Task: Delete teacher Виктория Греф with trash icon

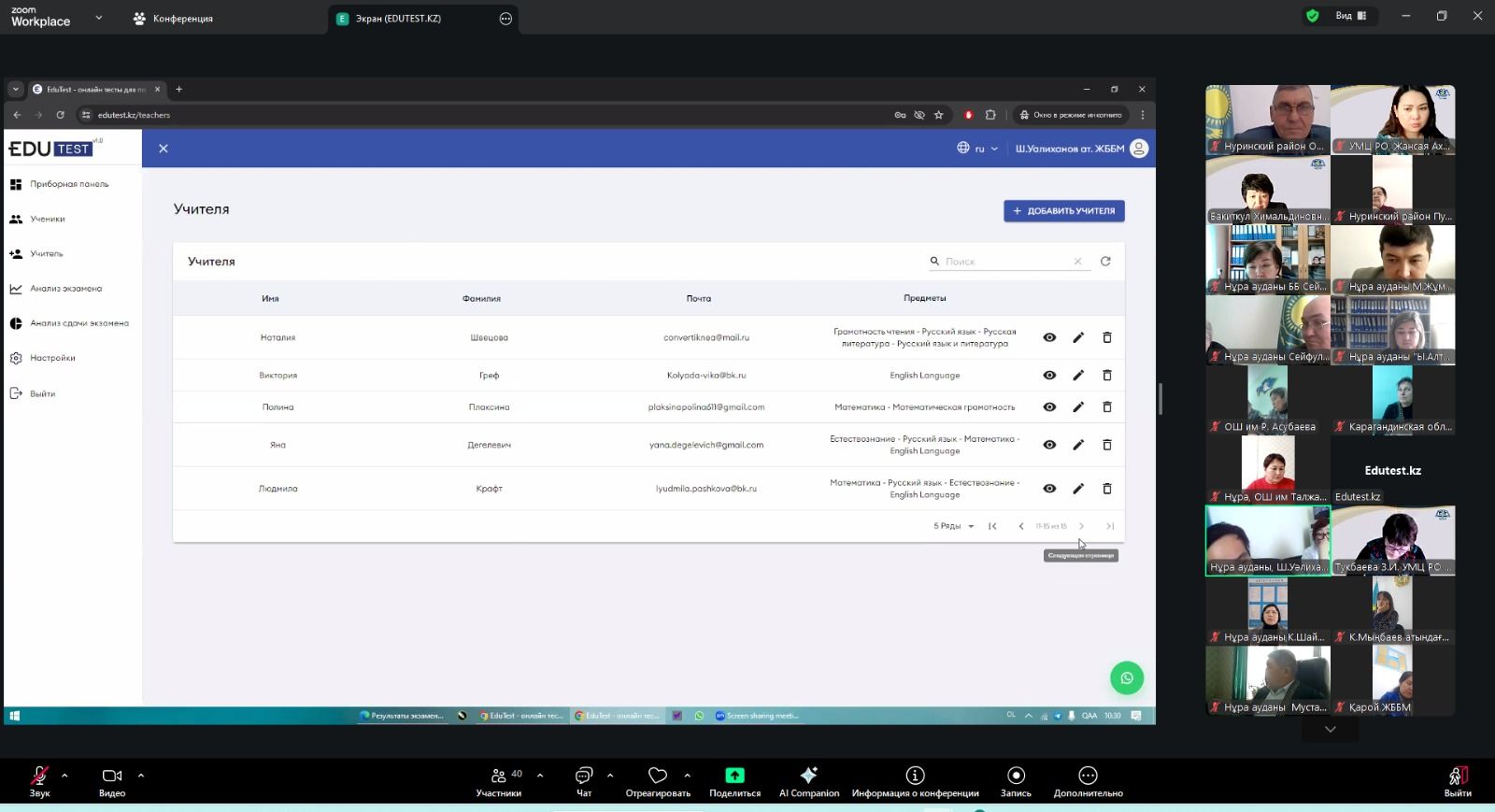Action: coord(1107,375)
